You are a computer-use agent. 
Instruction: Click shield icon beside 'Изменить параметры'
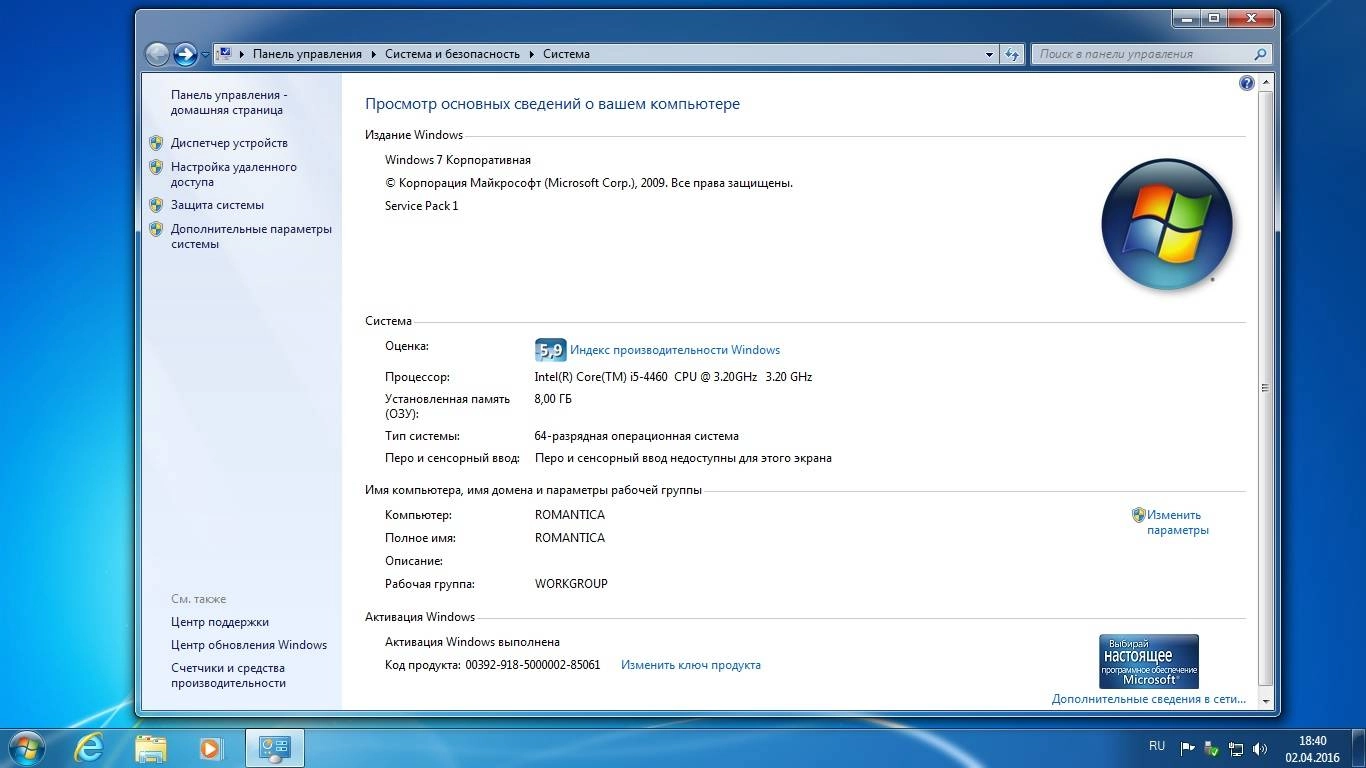(1138, 515)
